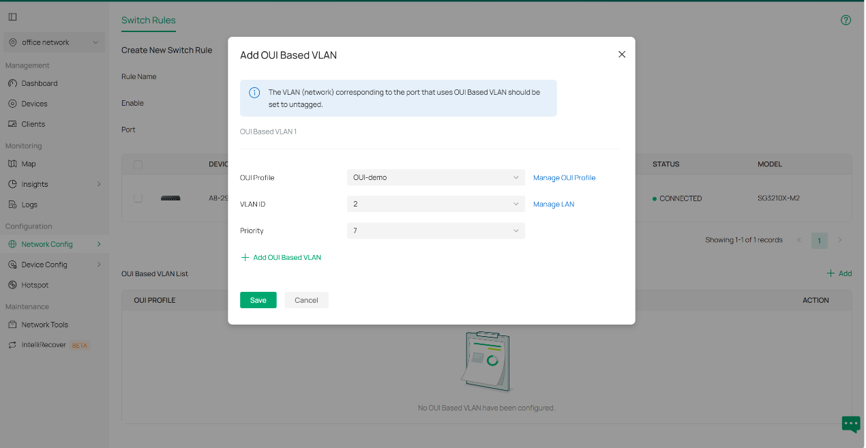Click the Logs document icon

click(x=13, y=205)
